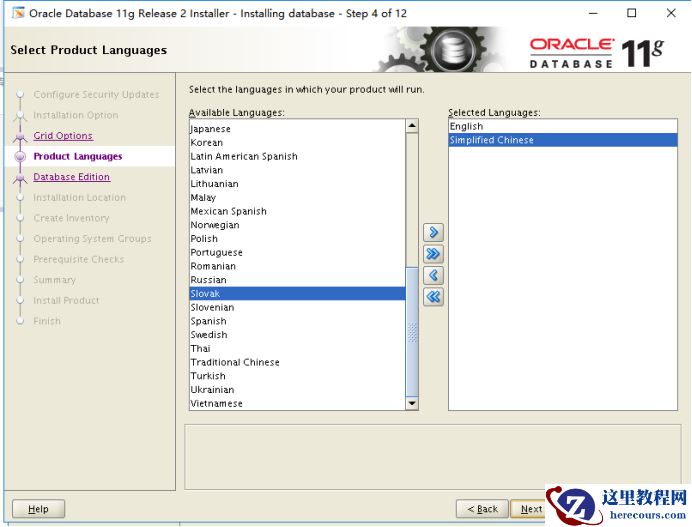Select Latin American Spanish language
The width and height of the screenshot is (692, 527).
click(x=297, y=156)
